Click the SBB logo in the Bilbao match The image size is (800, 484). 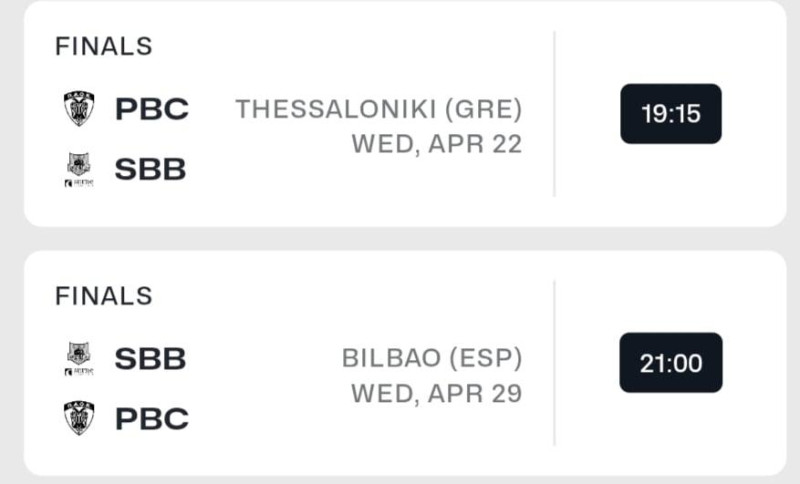(x=79, y=357)
